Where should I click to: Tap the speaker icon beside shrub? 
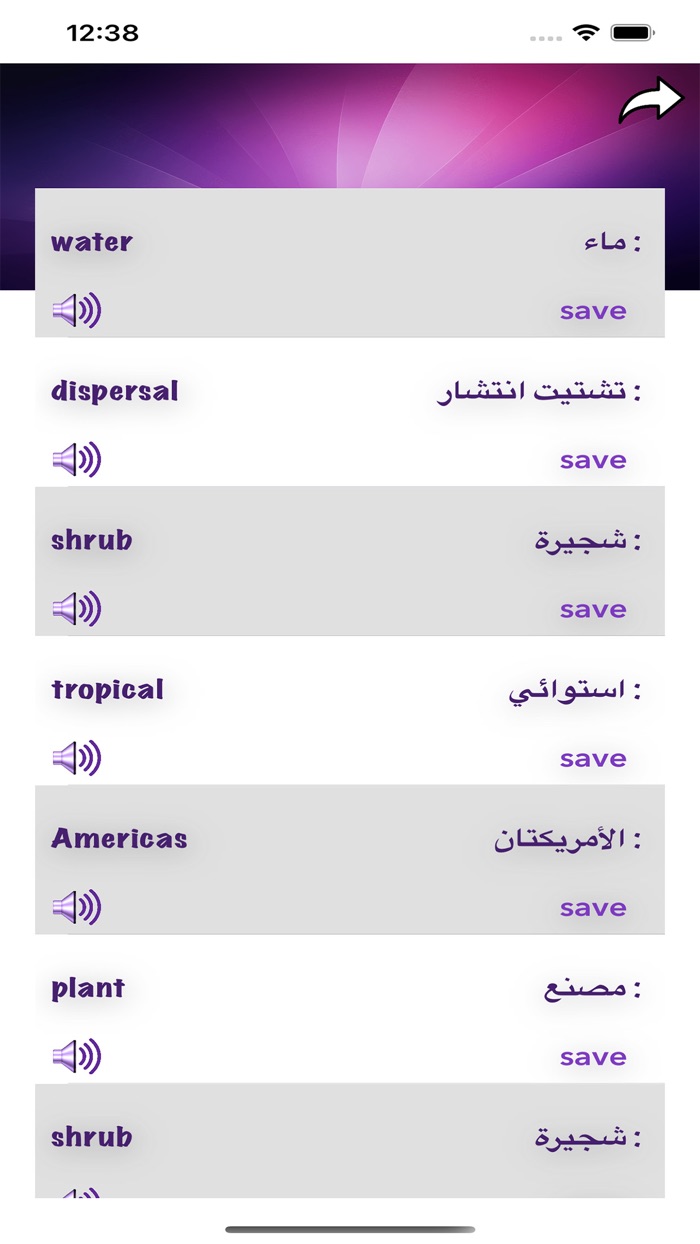coord(75,608)
